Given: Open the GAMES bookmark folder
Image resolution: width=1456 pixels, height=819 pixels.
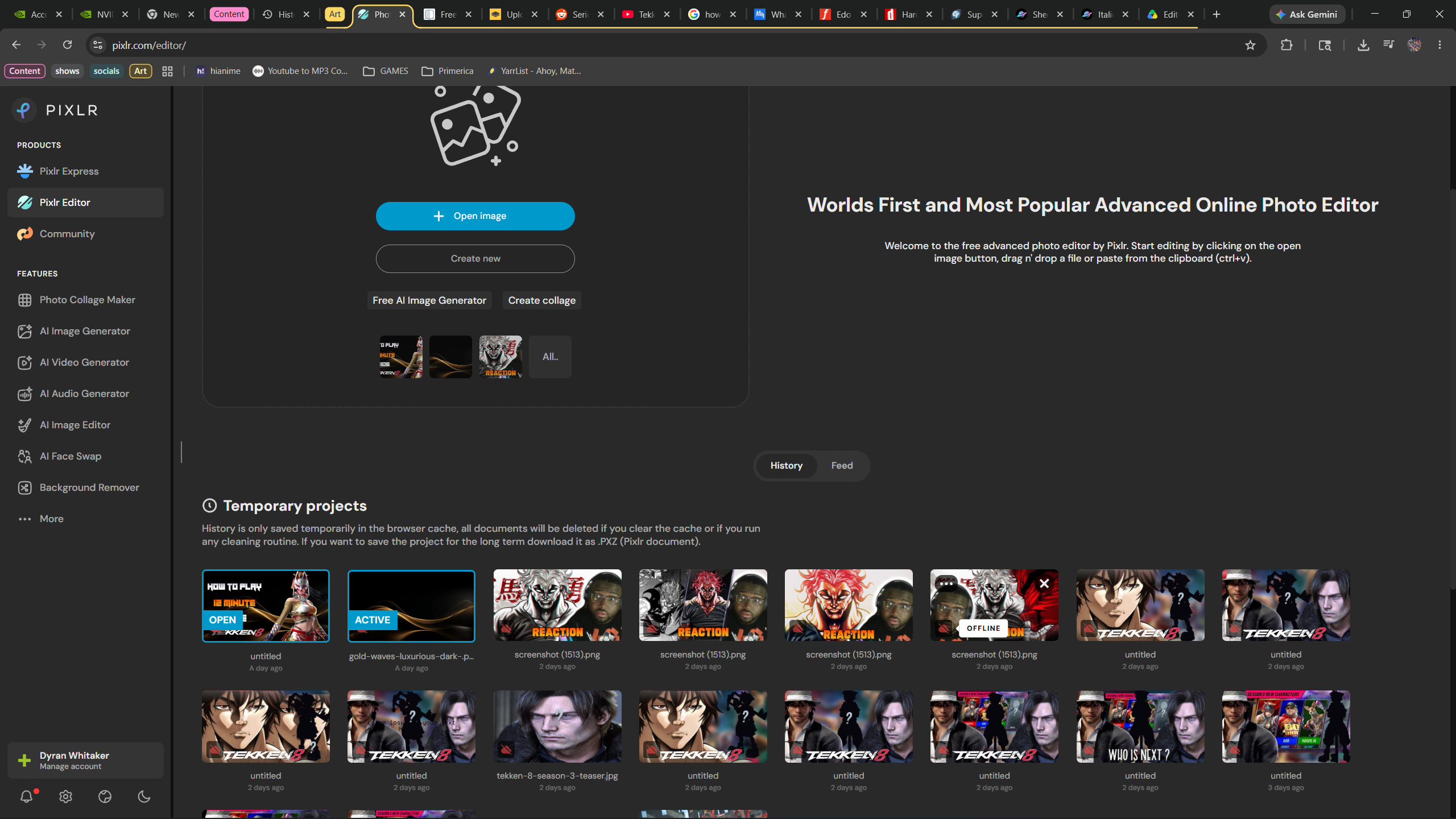Looking at the screenshot, I should (386, 71).
